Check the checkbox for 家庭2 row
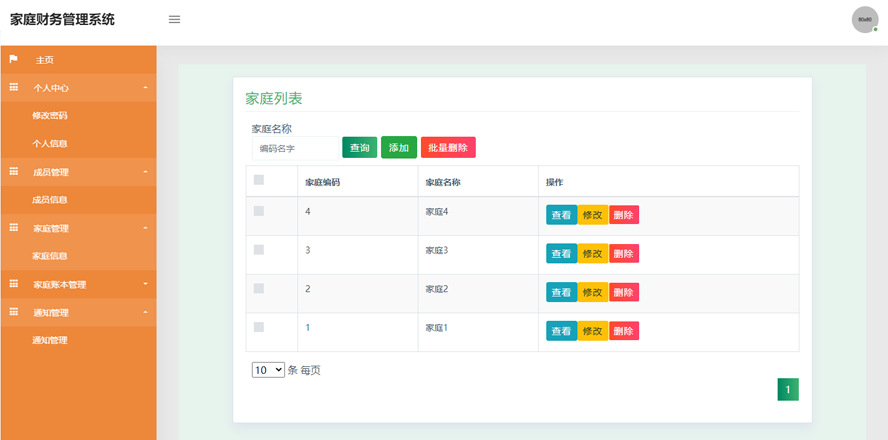 (x=259, y=288)
